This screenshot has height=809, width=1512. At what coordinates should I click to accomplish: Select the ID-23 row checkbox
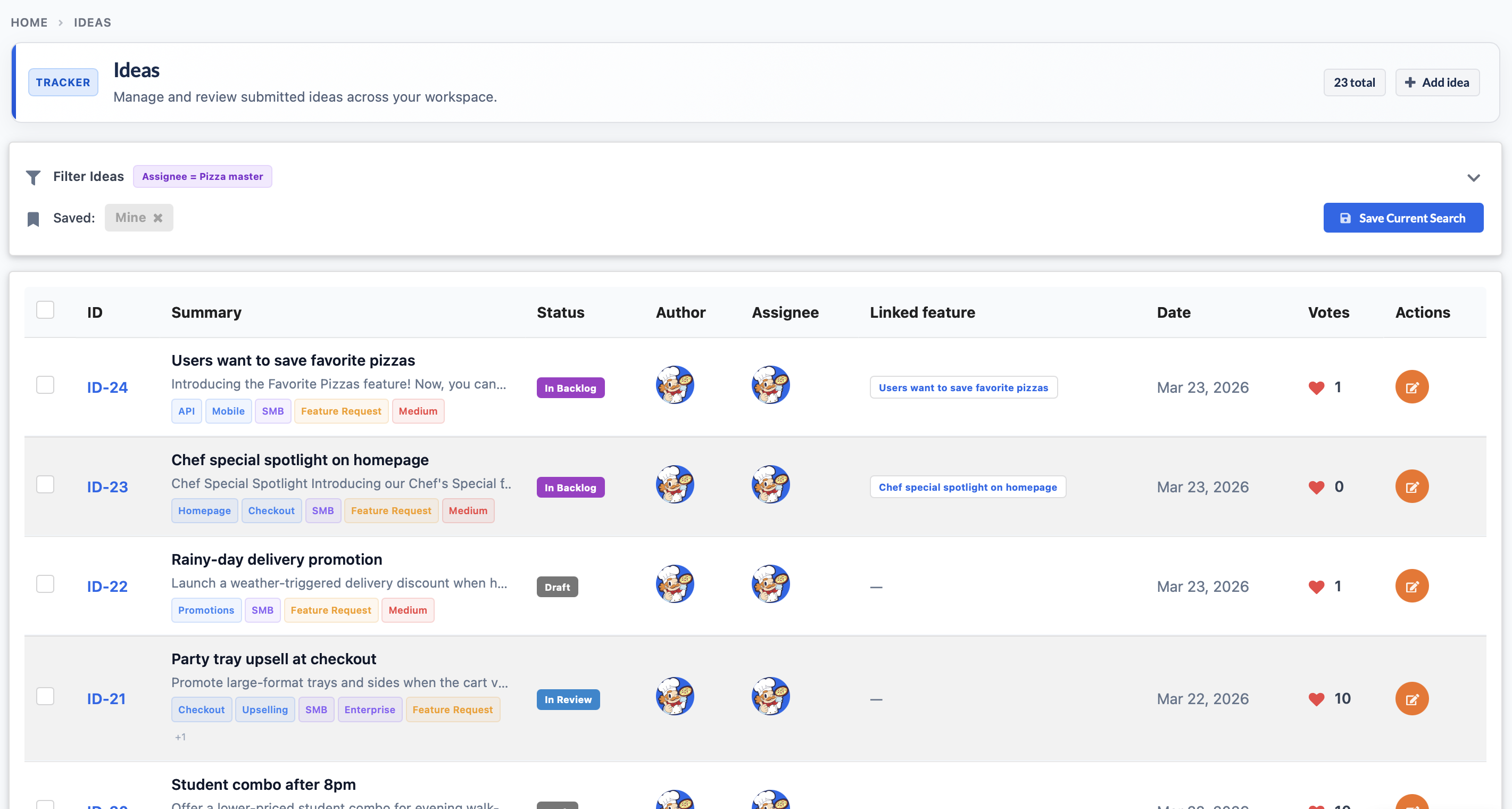click(x=45, y=485)
